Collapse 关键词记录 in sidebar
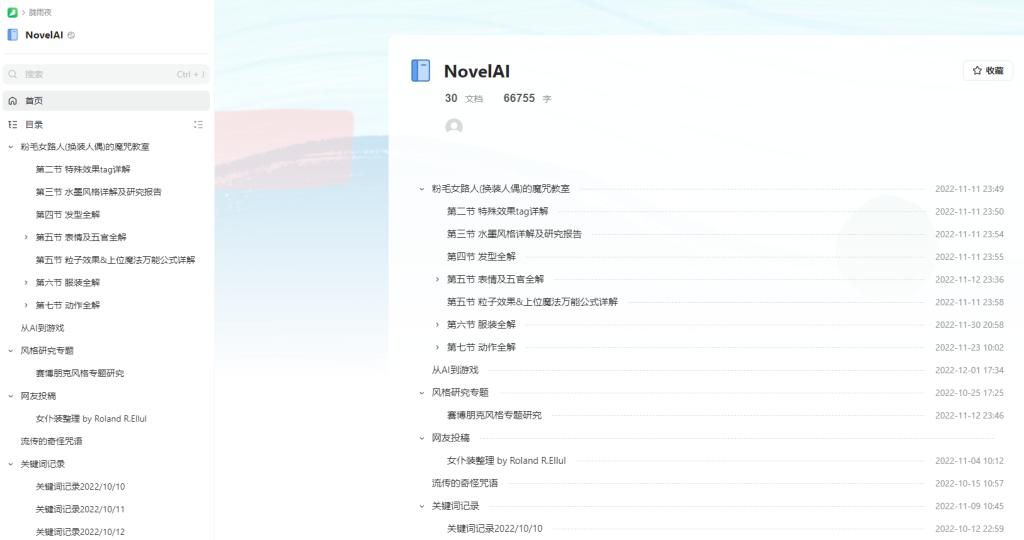This screenshot has height=540, width=1024. coord(10,464)
